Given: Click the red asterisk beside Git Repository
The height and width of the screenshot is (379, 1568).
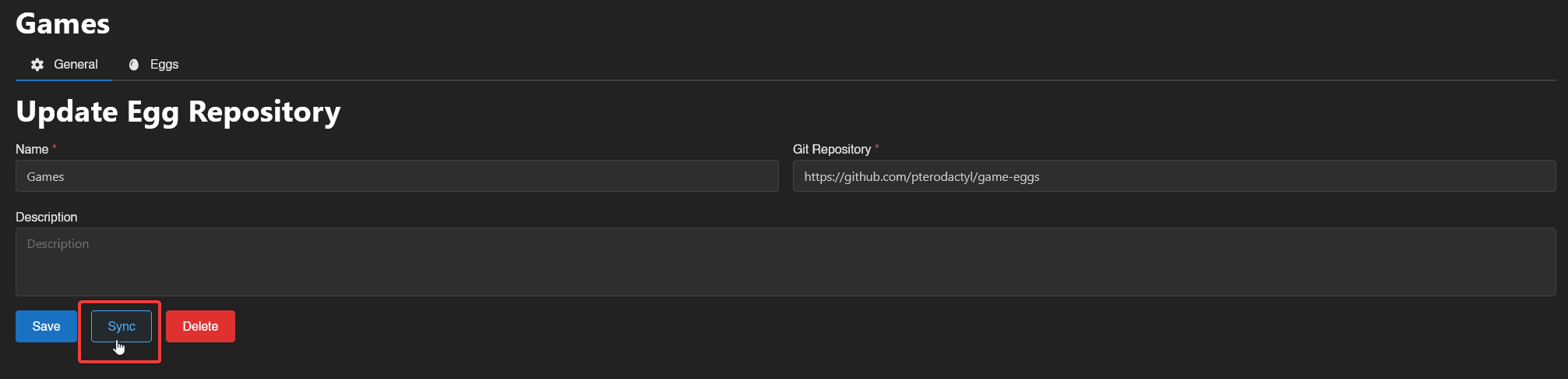Looking at the screenshot, I should (x=877, y=147).
